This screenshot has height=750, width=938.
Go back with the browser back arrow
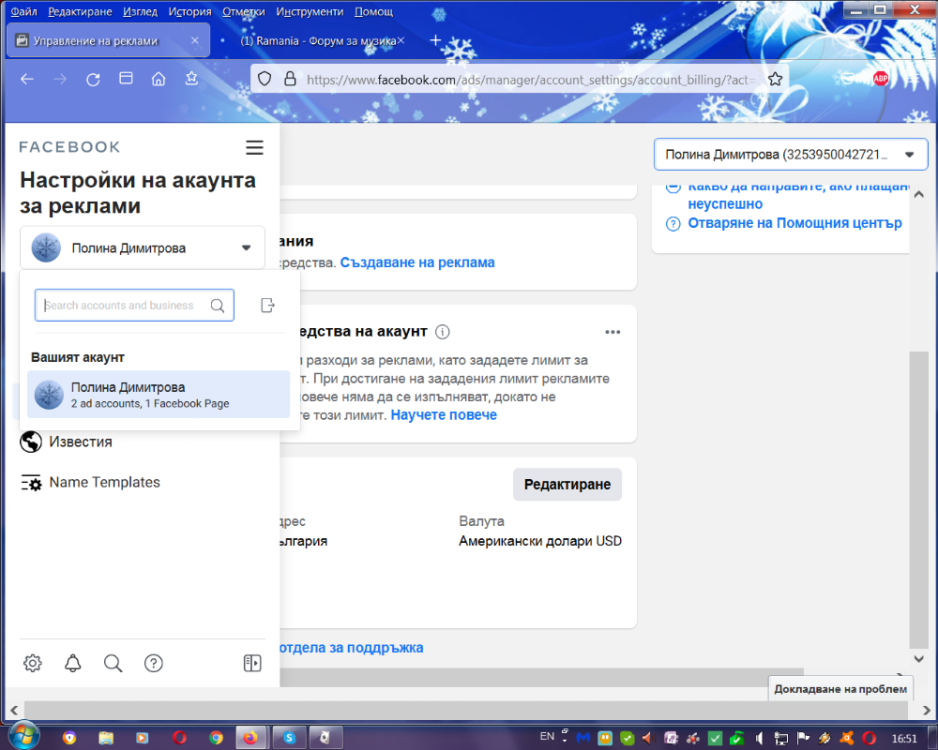tap(27, 79)
